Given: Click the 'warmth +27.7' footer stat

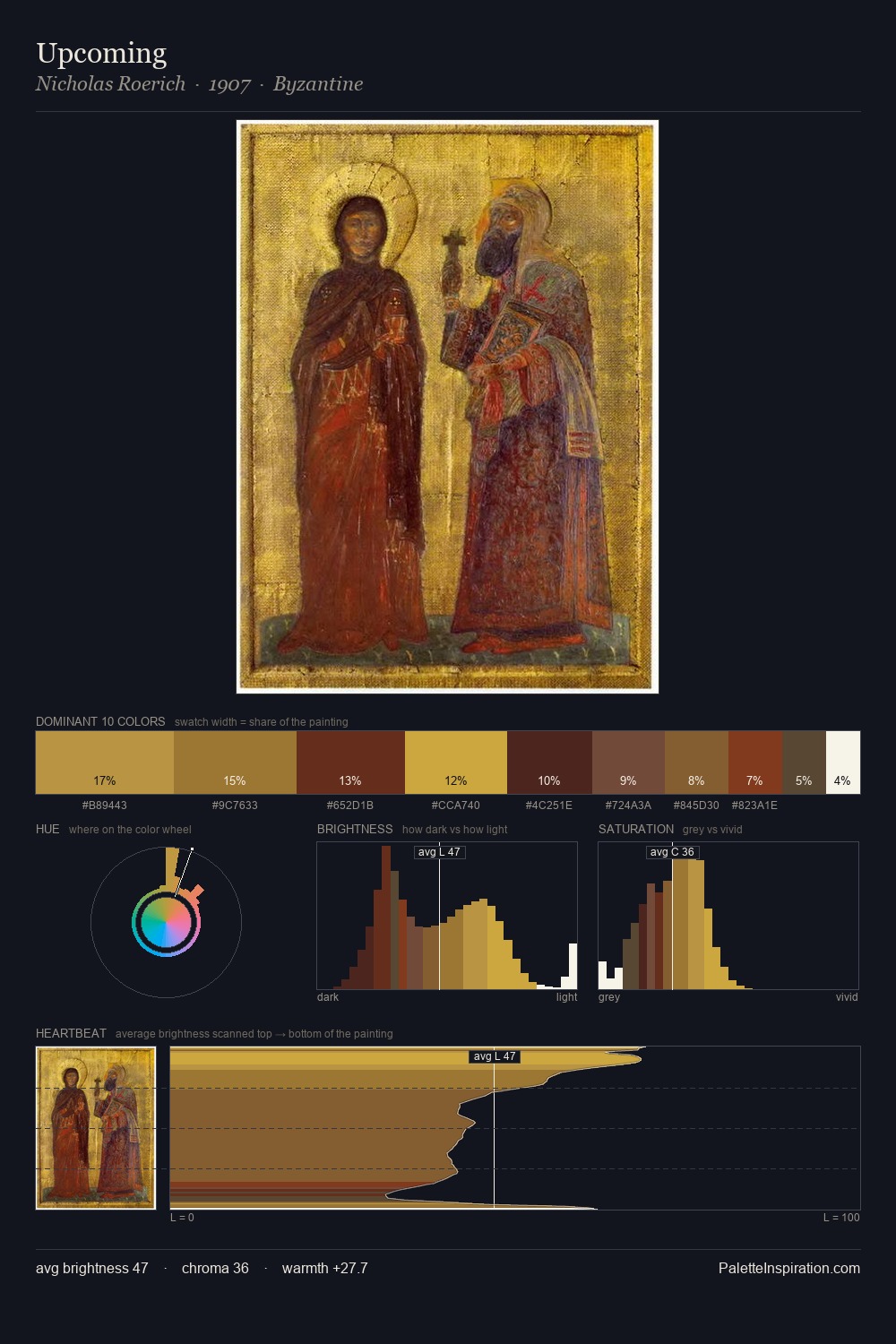Looking at the screenshot, I should pos(325,1268).
